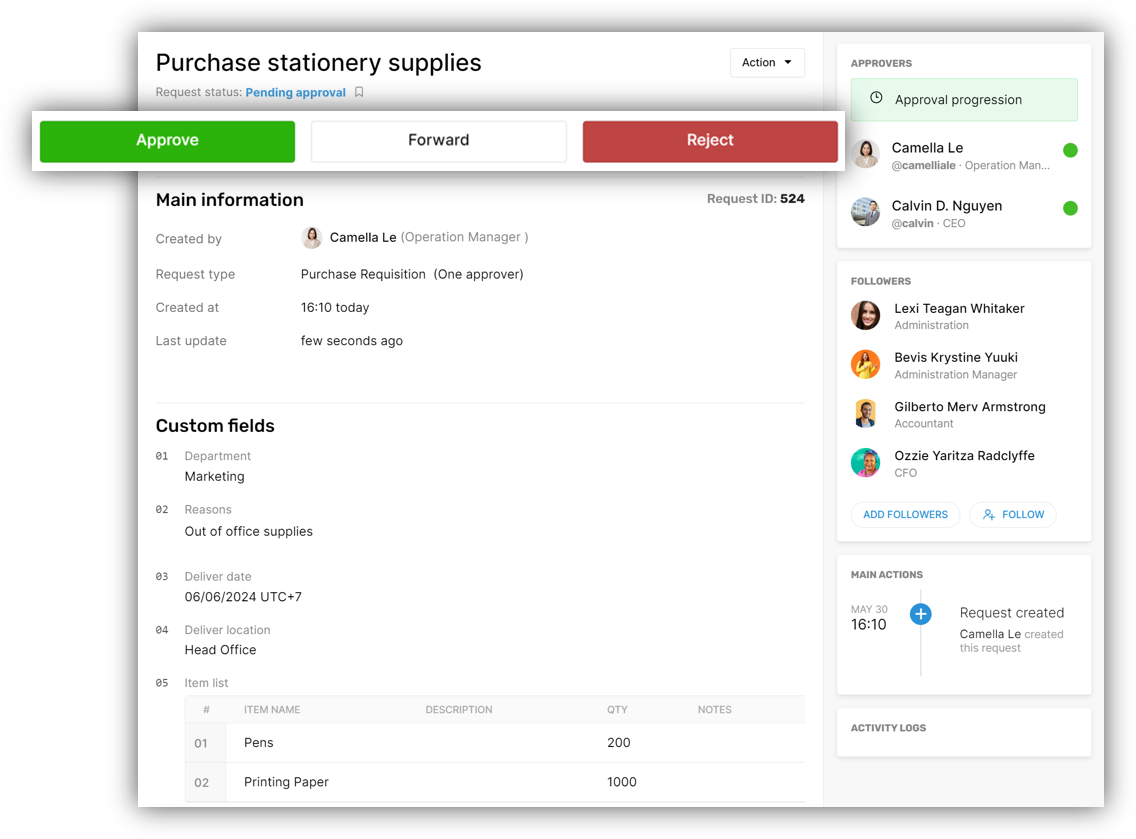Click Bevis Krystine Yuuki's avatar
The height and width of the screenshot is (839, 1136).
click(866, 364)
